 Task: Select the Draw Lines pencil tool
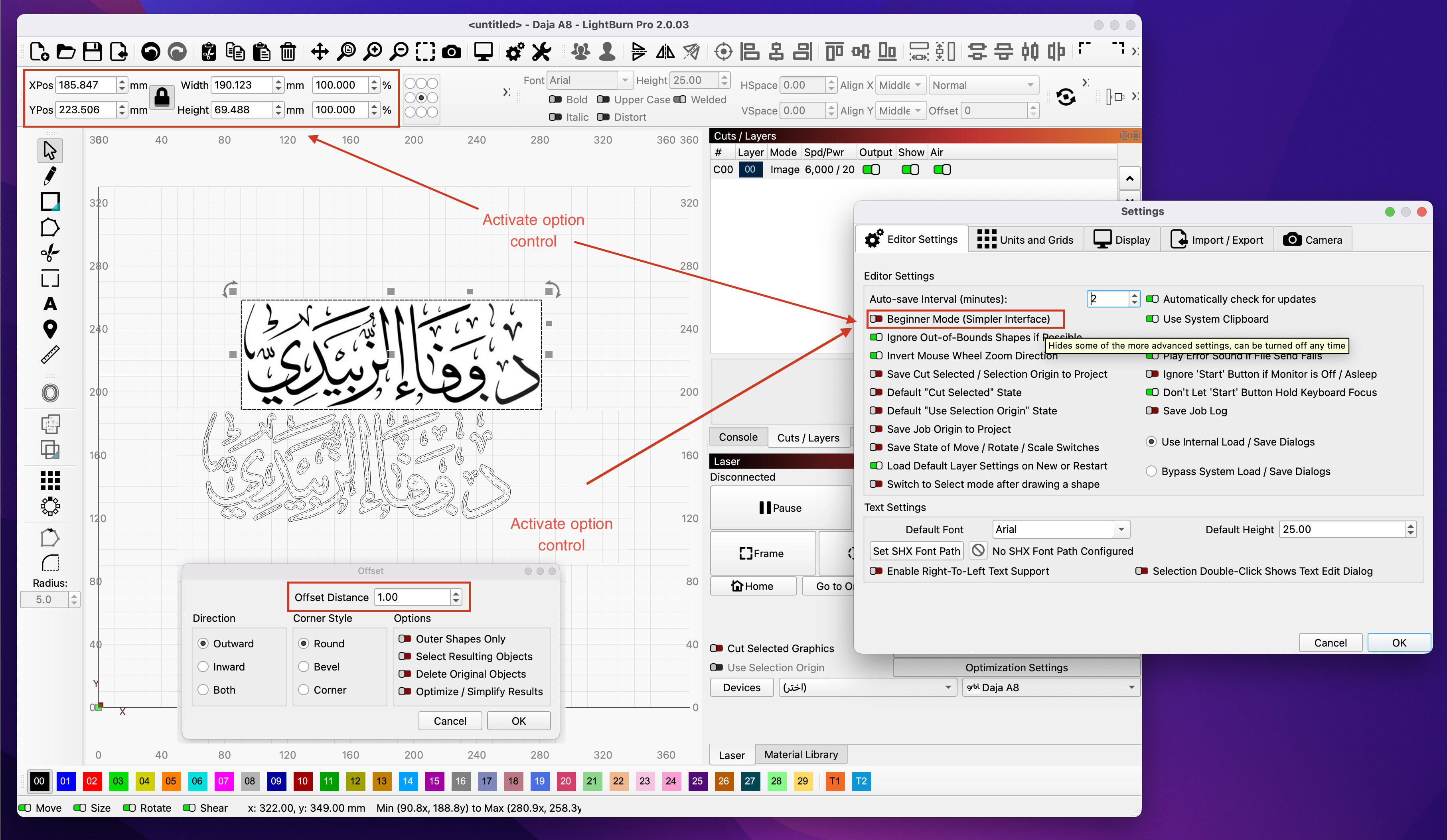click(50, 175)
